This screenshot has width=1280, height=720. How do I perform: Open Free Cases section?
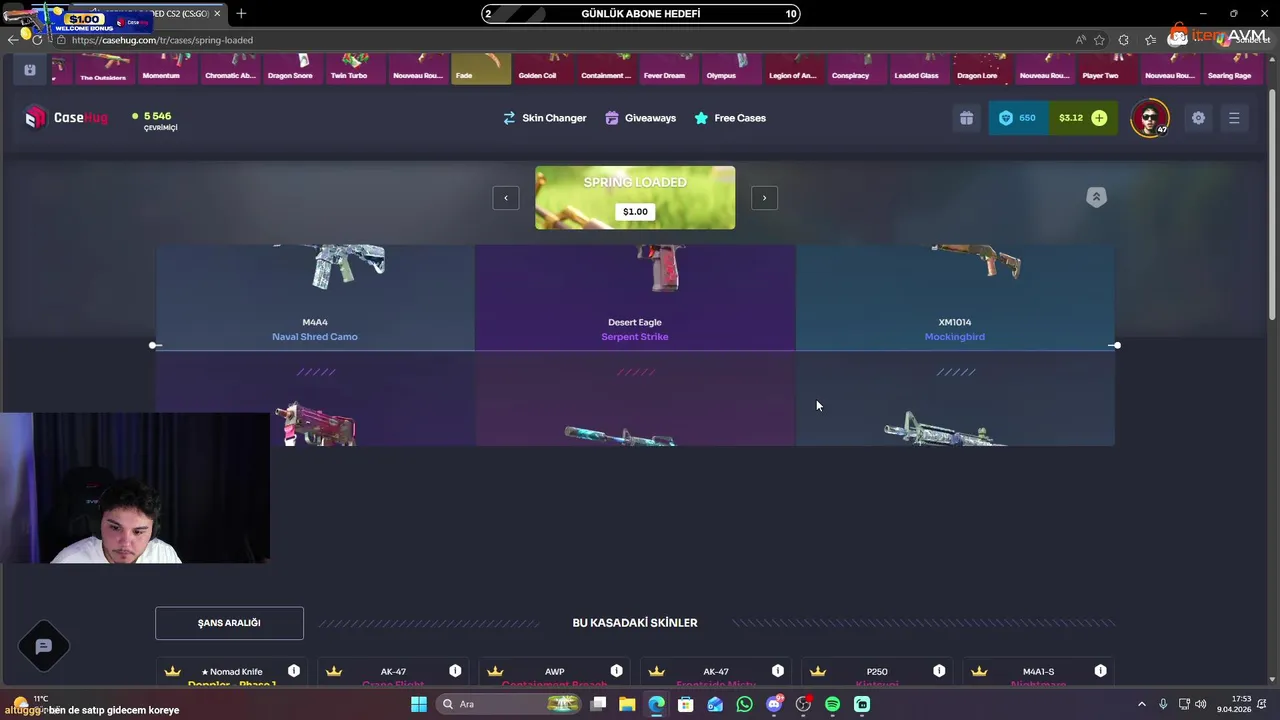click(730, 118)
